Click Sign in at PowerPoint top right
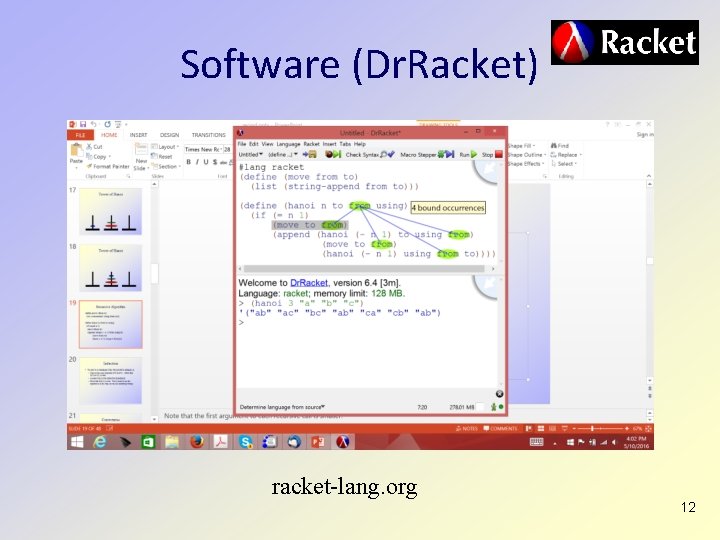 point(645,135)
